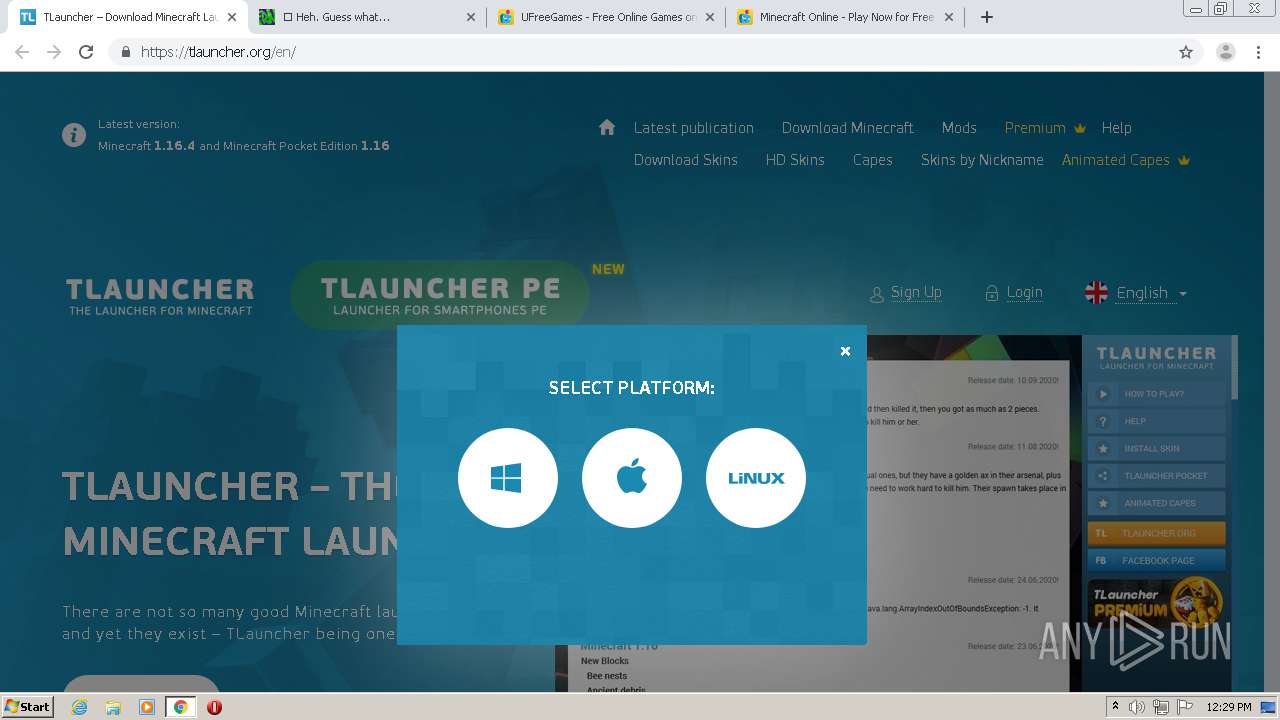Show hidden system tray icons
Image resolution: width=1280 pixels, height=720 pixels.
(1115, 707)
